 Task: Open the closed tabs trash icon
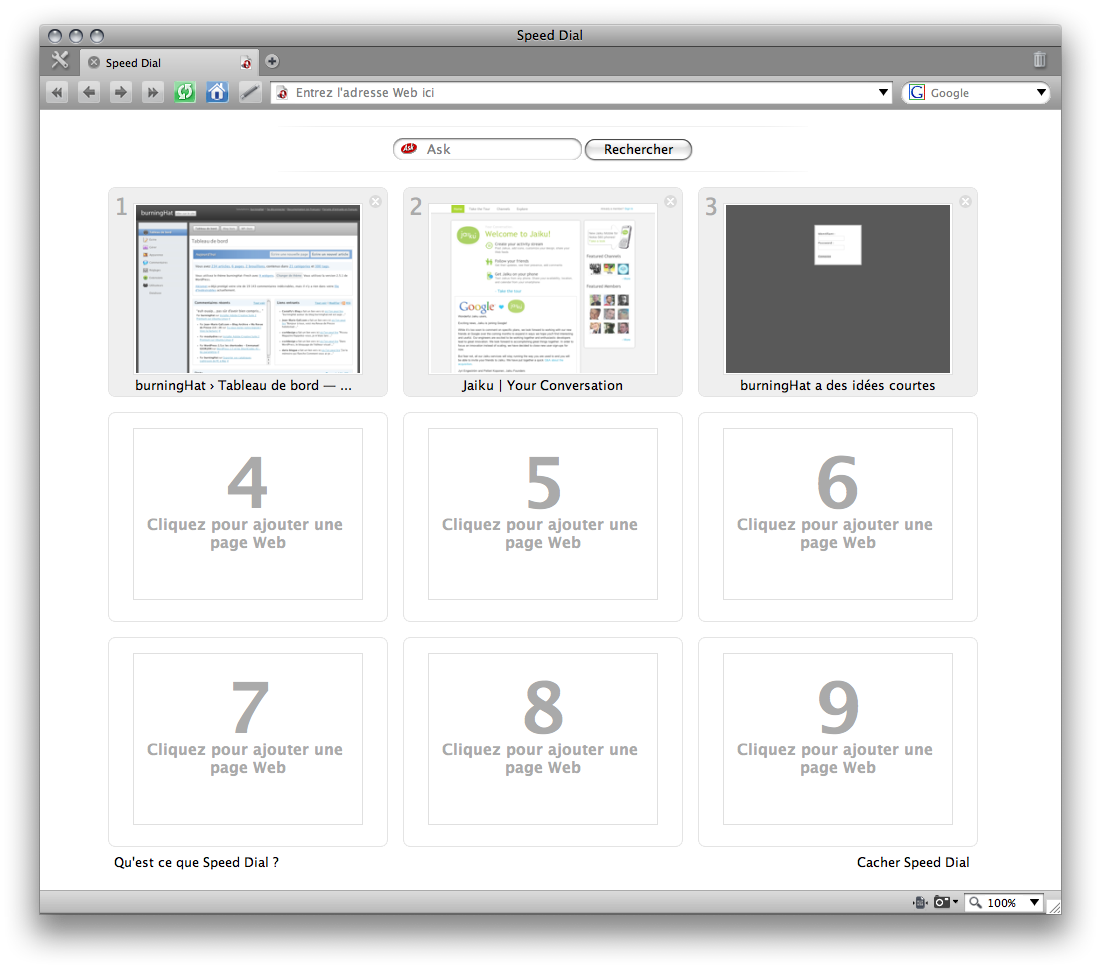[x=1039, y=60]
